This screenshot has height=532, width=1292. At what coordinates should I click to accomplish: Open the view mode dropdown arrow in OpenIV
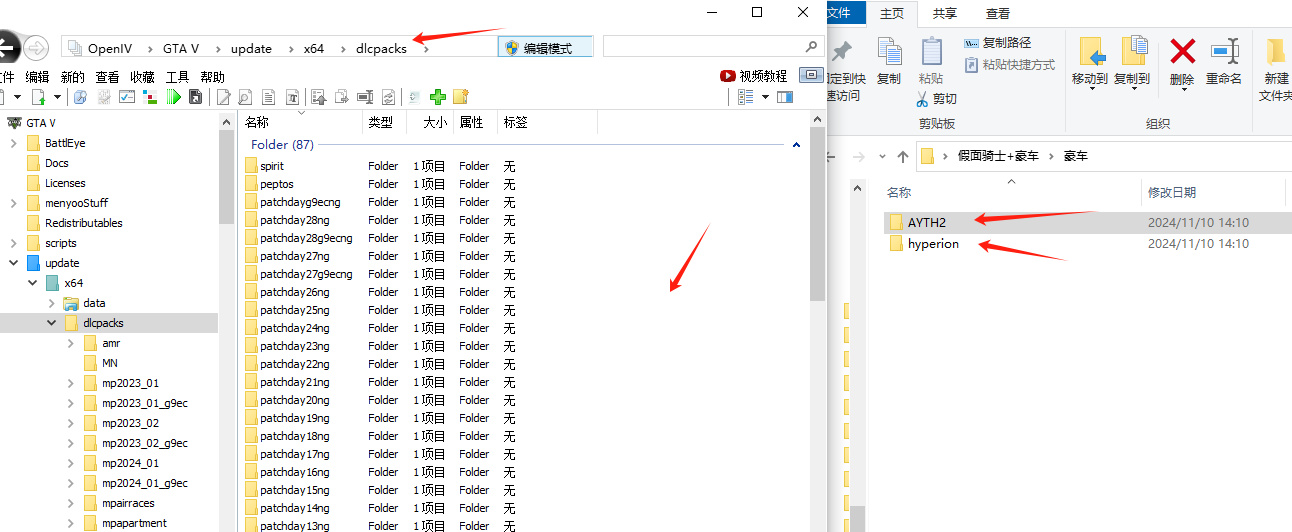[765, 97]
